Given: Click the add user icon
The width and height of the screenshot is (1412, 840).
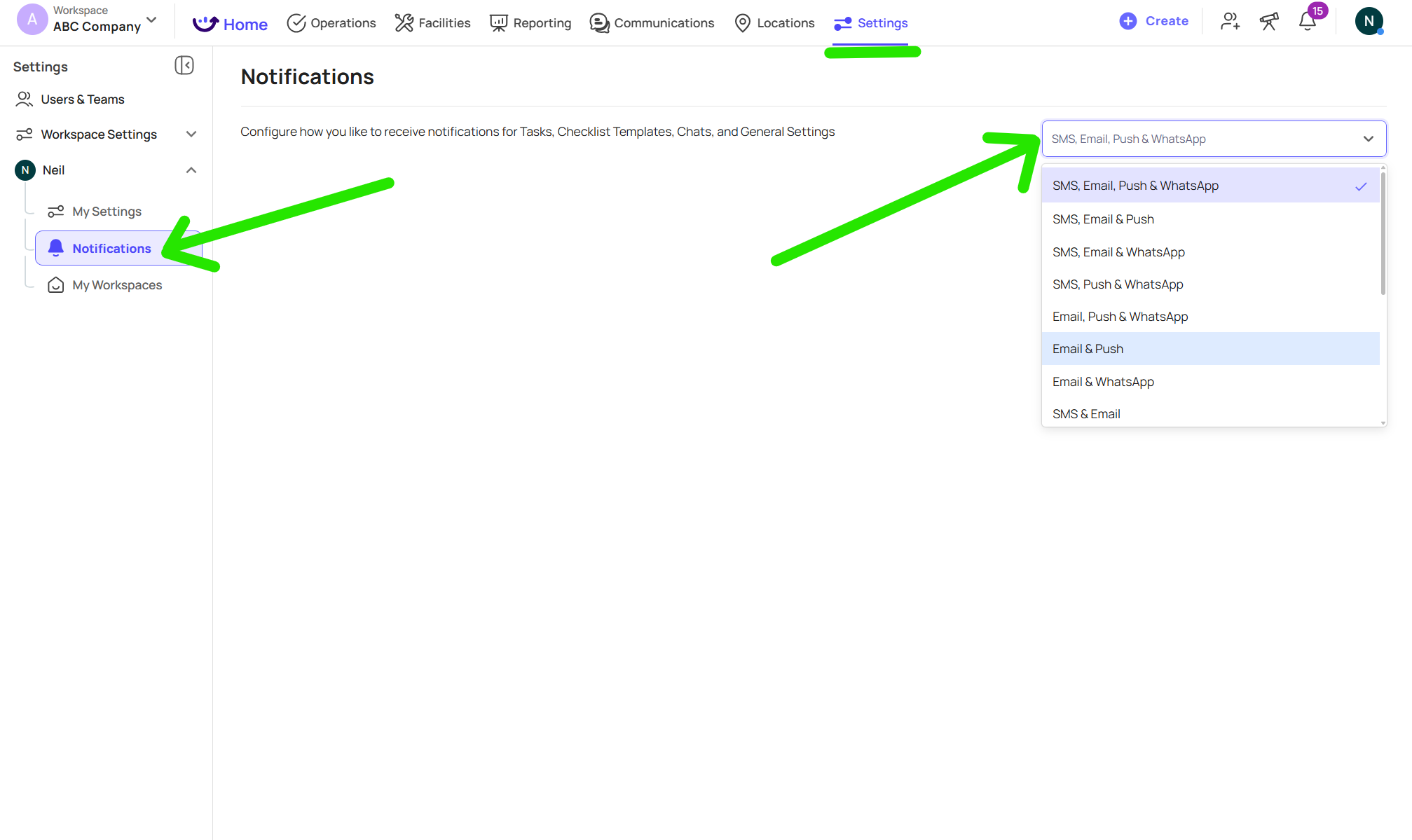Looking at the screenshot, I should pyautogui.click(x=1231, y=21).
